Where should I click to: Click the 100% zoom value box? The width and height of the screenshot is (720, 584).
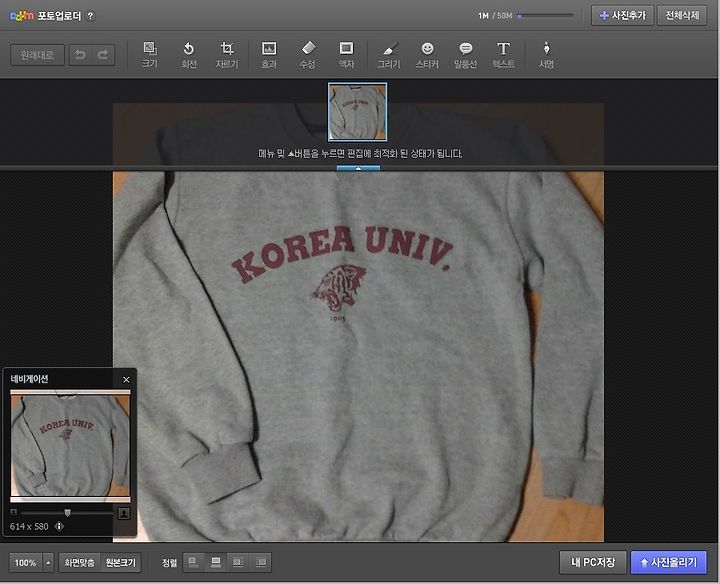[x=26, y=562]
